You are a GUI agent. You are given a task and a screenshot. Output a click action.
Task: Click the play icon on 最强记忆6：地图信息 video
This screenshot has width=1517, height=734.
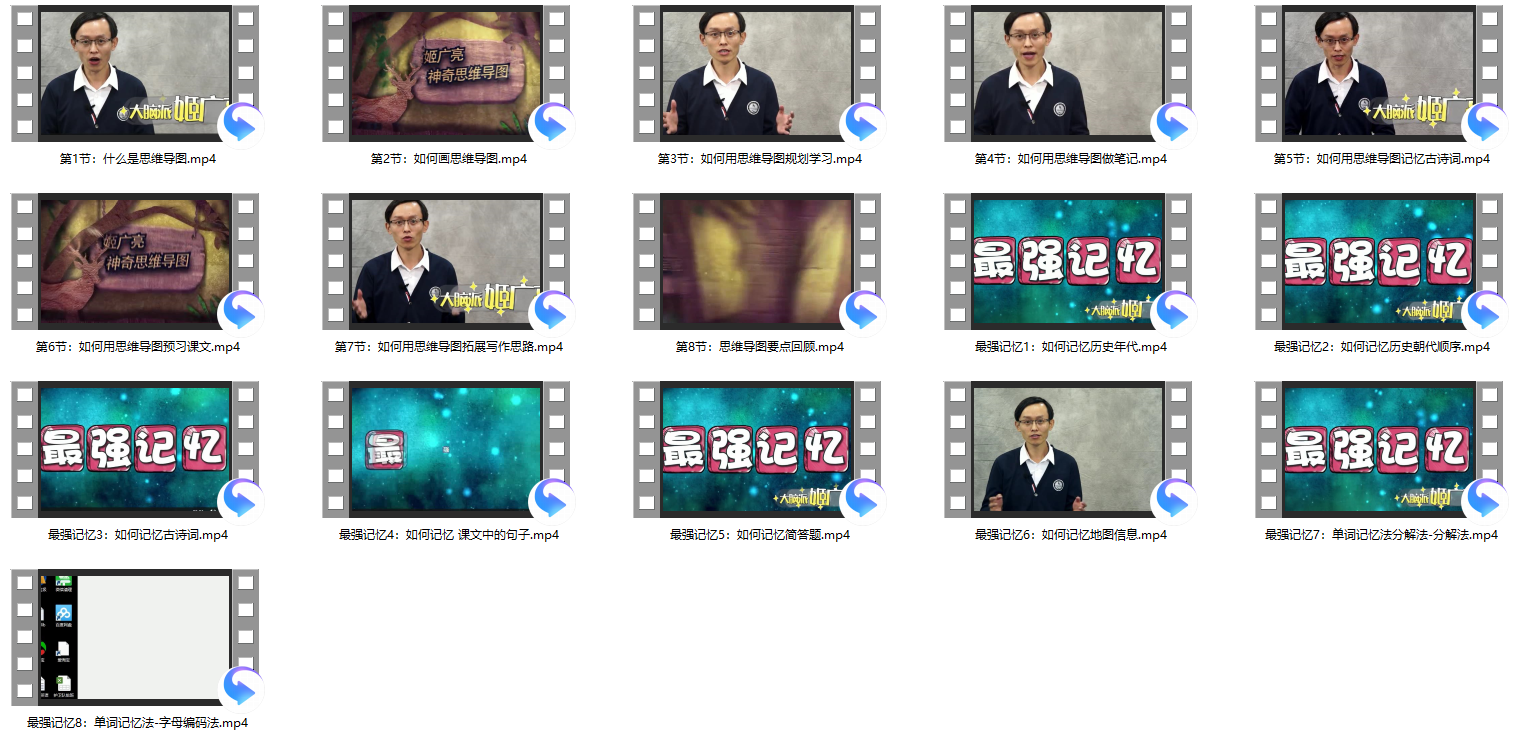[x=1171, y=498]
